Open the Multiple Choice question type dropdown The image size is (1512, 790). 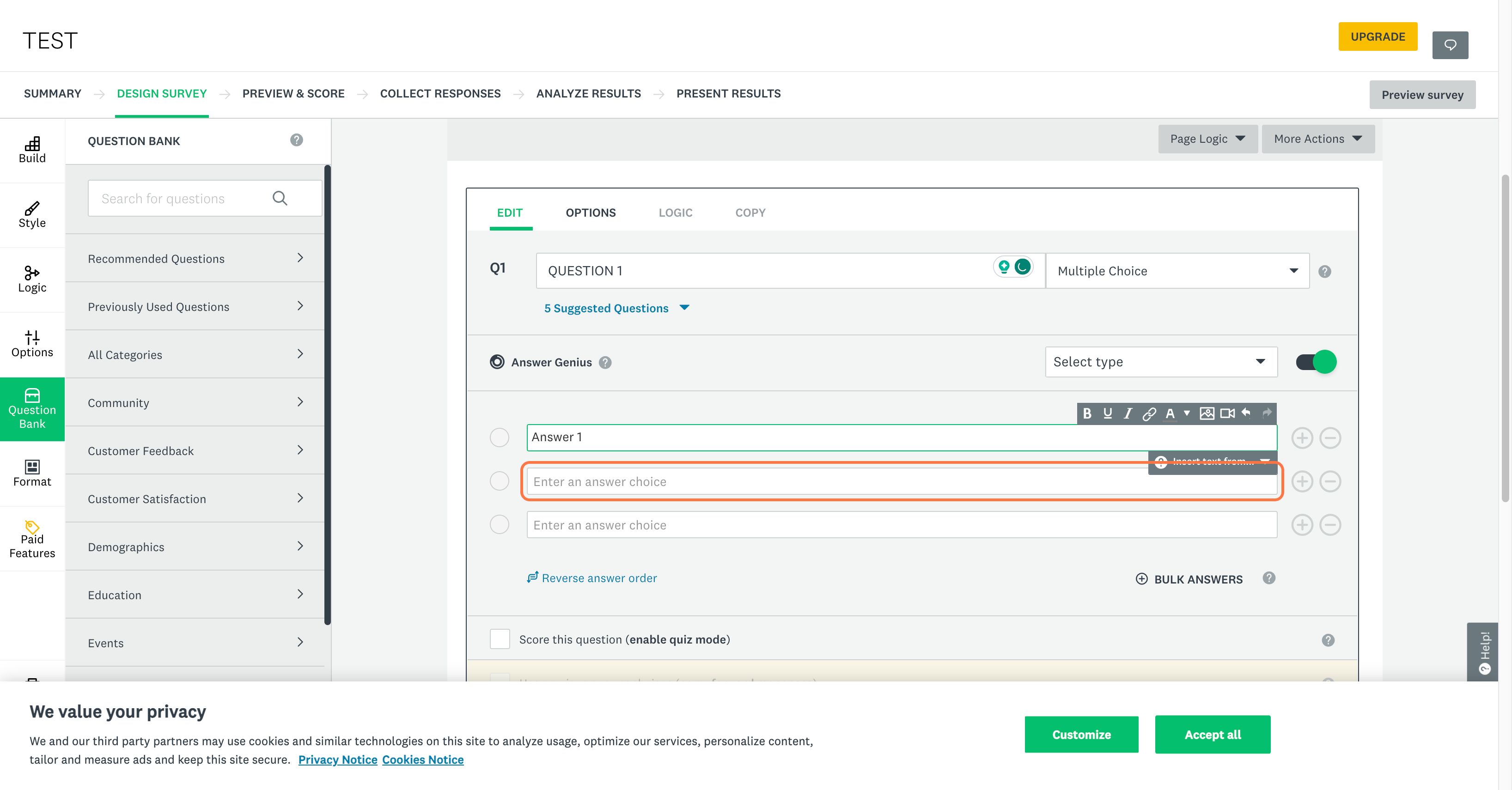(x=1177, y=271)
